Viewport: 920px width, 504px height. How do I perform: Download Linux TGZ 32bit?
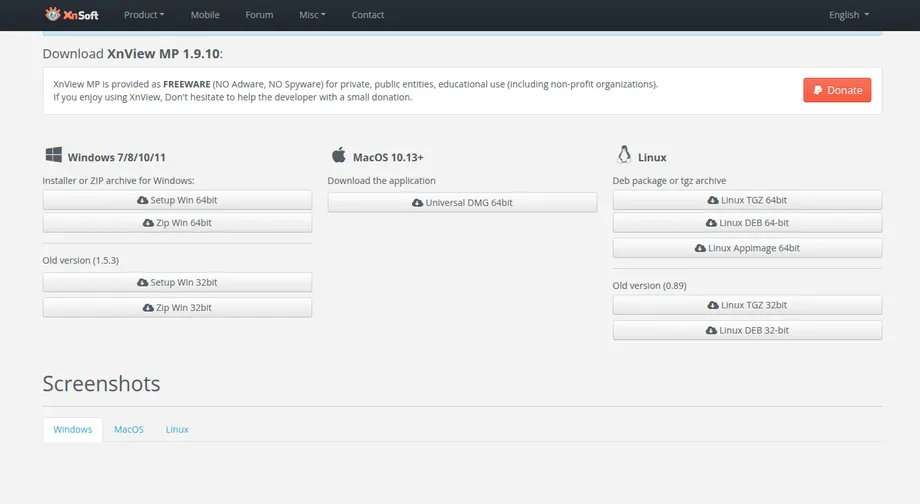[x=748, y=305]
